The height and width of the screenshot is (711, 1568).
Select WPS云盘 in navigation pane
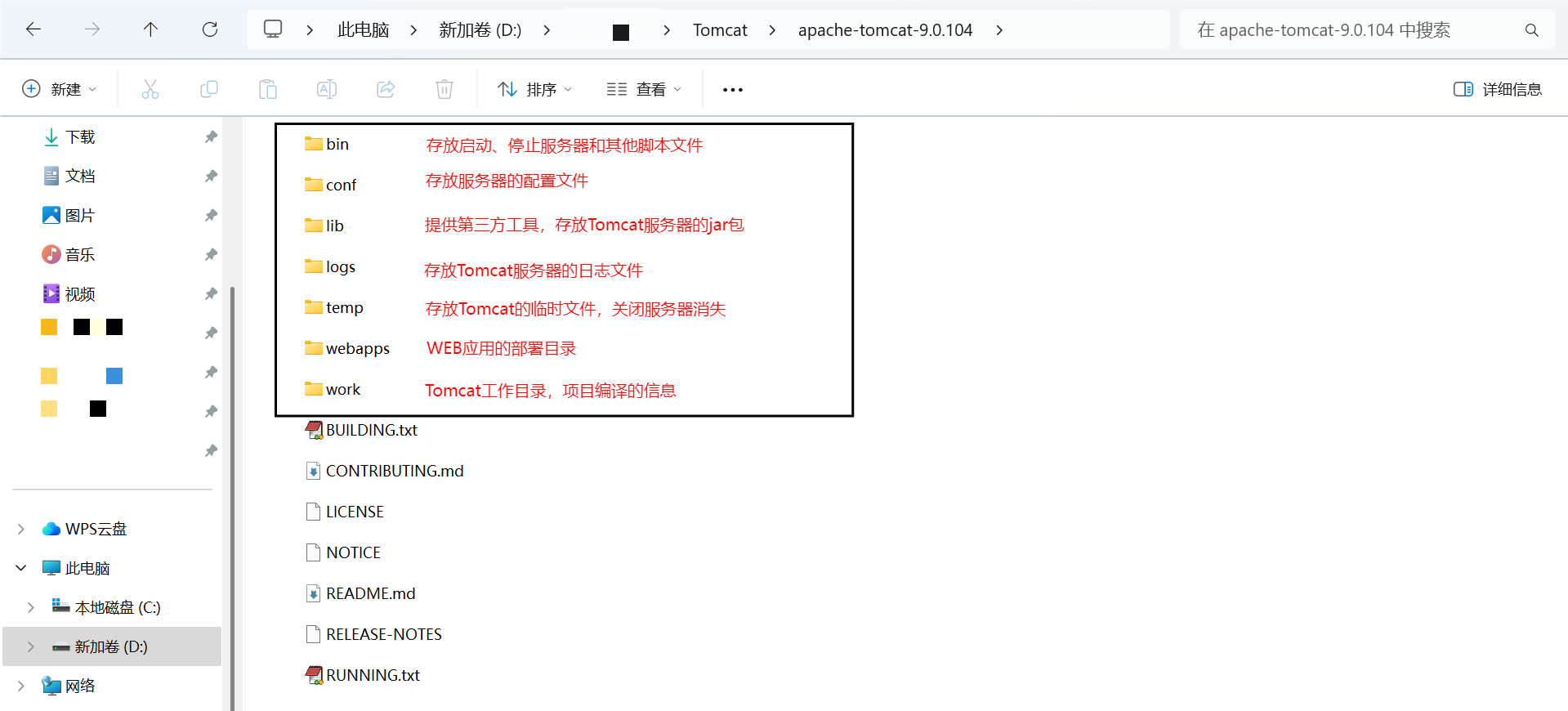pyautogui.click(x=85, y=530)
